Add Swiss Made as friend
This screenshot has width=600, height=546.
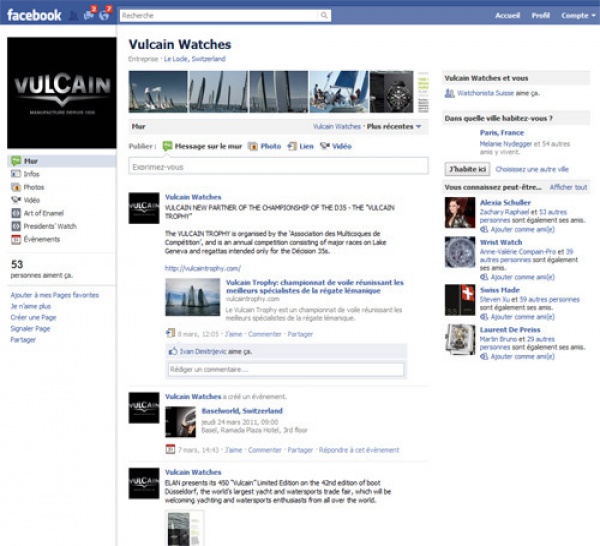pos(517,317)
